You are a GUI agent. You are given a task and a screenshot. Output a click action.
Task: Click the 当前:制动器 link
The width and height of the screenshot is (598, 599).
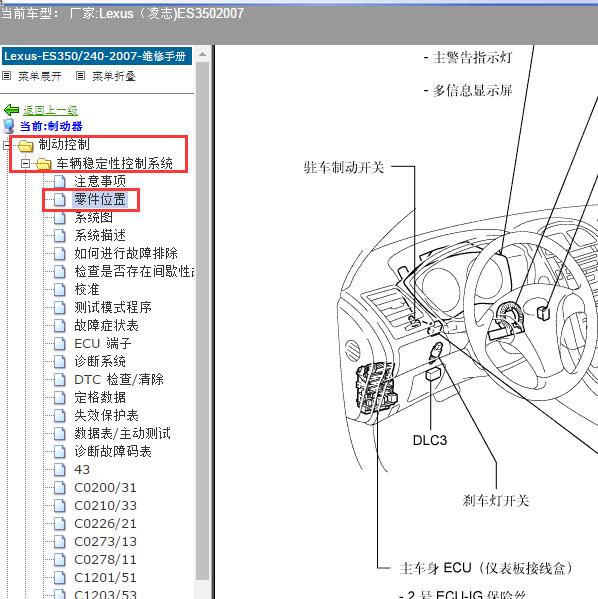click(51, 126)
